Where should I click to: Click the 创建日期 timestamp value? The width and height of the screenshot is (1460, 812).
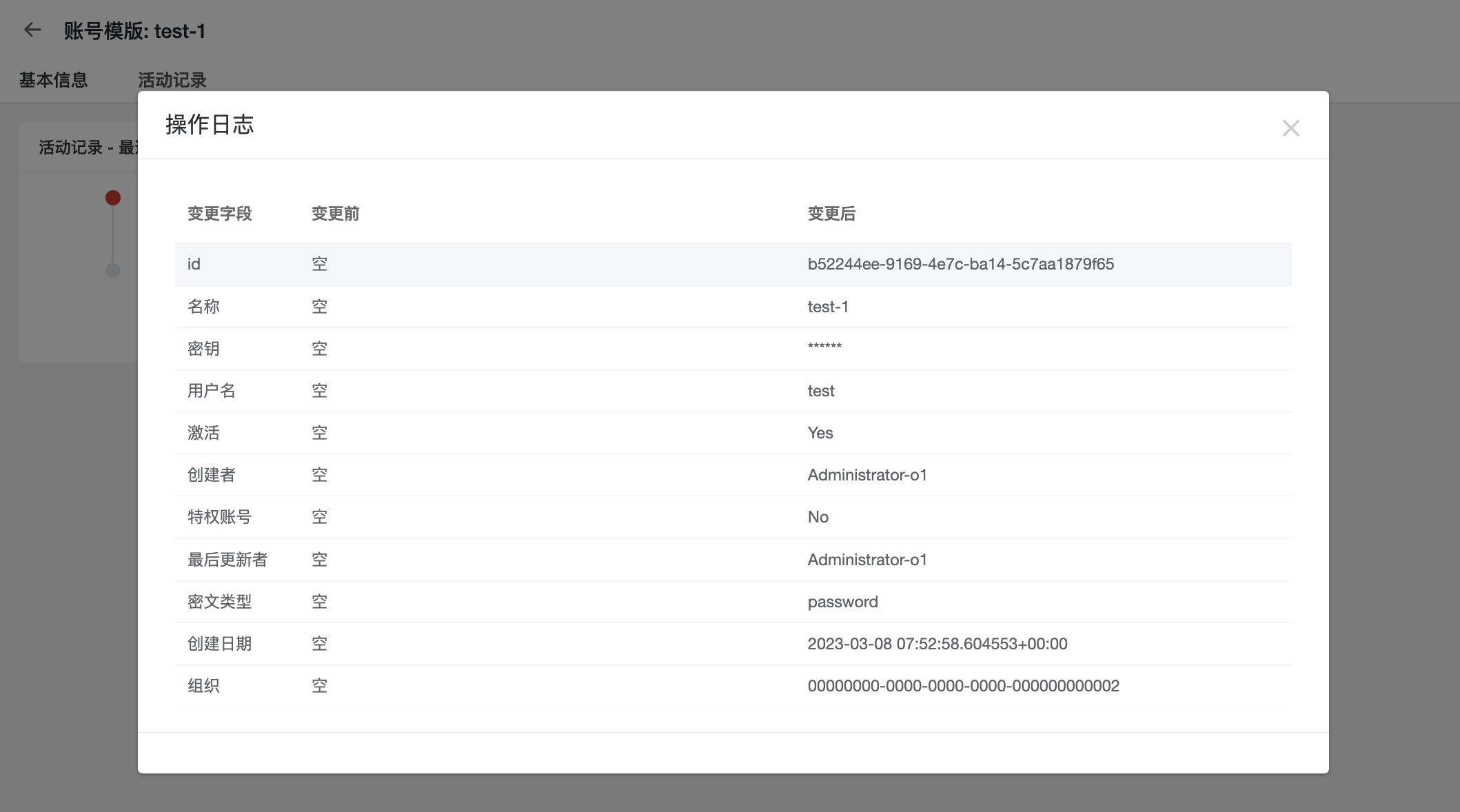tap(937, 643)
